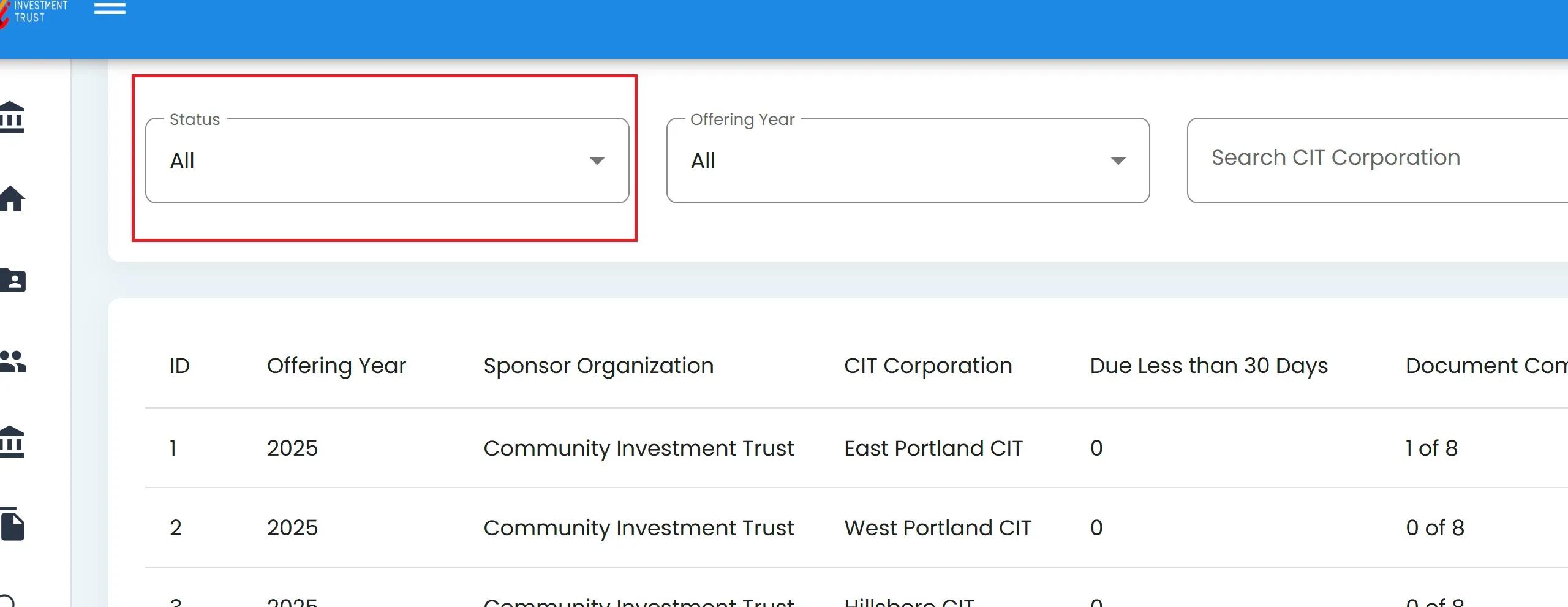Click the Due Less than 30 Days header
This screenshot has width=1568, height=607.
pyautogui.click(x=1208, y=366)
